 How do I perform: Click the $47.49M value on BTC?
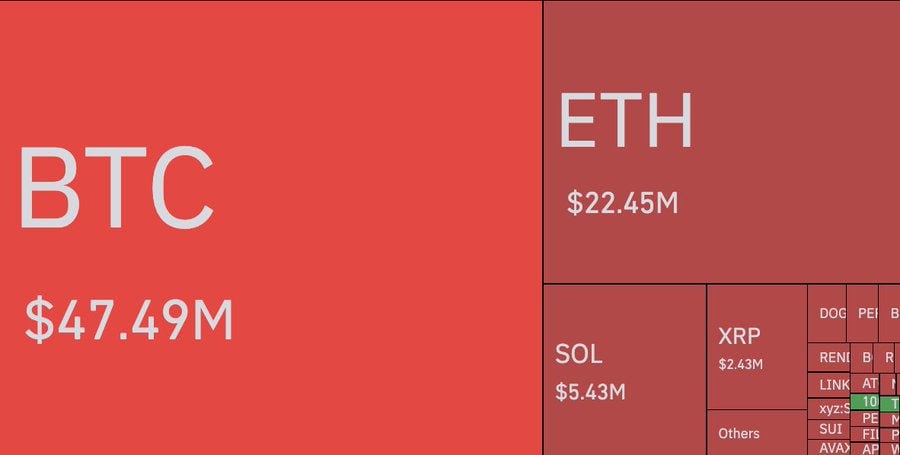click(x=129, y=320)
